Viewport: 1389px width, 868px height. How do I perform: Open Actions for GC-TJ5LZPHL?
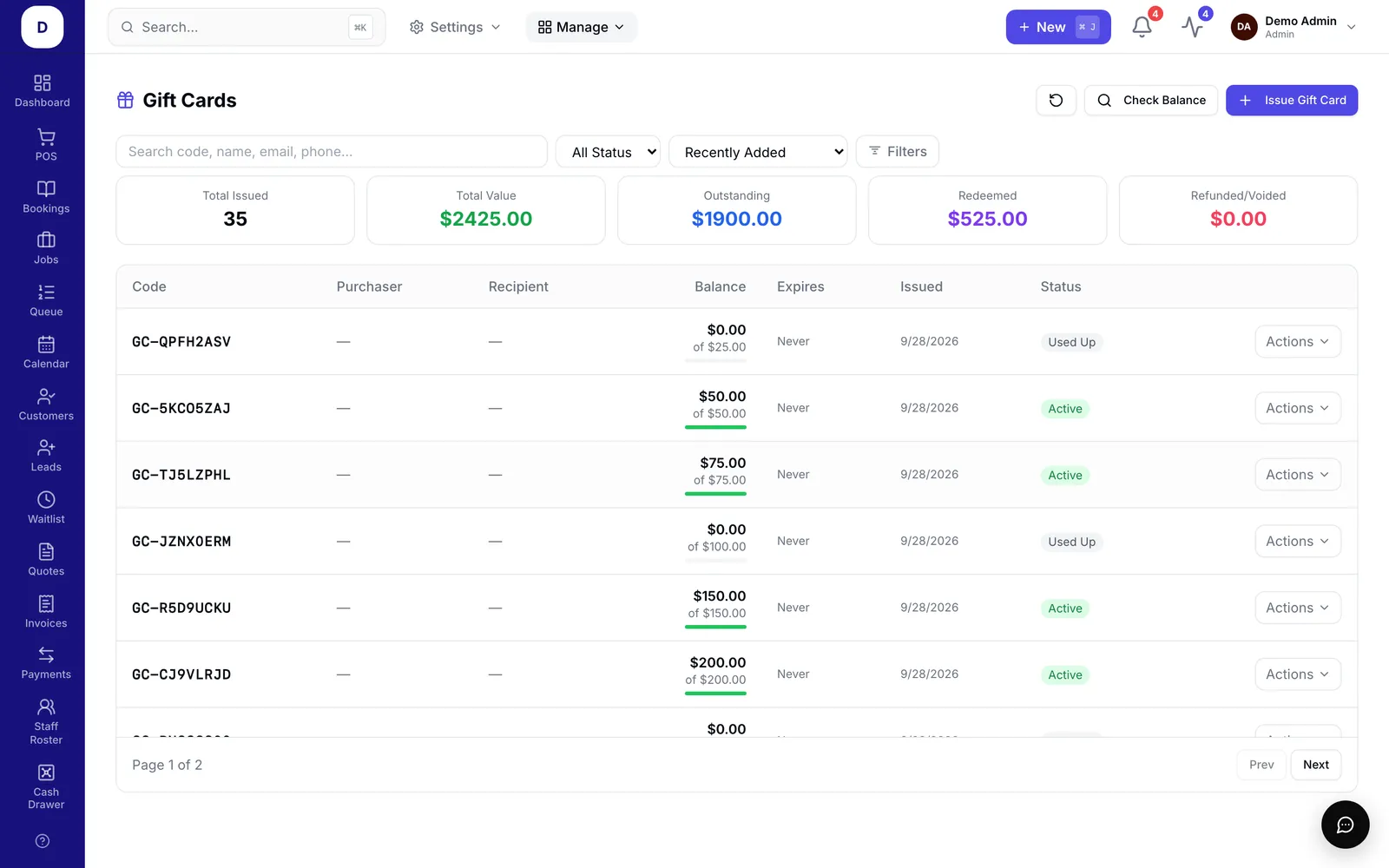point(1297,475)
